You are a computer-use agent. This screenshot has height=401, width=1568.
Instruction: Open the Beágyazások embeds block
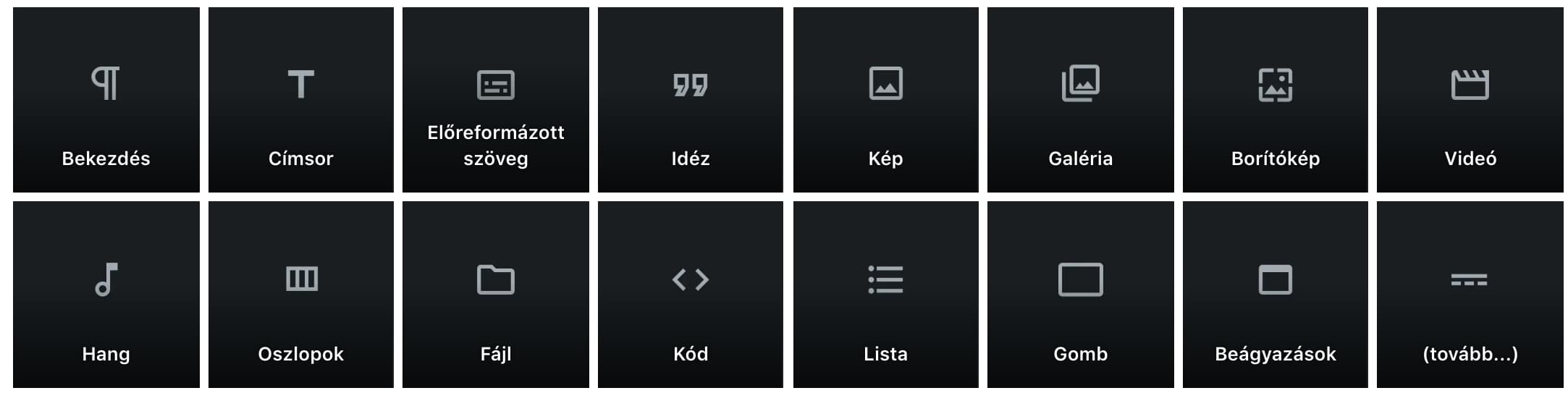tap(1276, 295)
